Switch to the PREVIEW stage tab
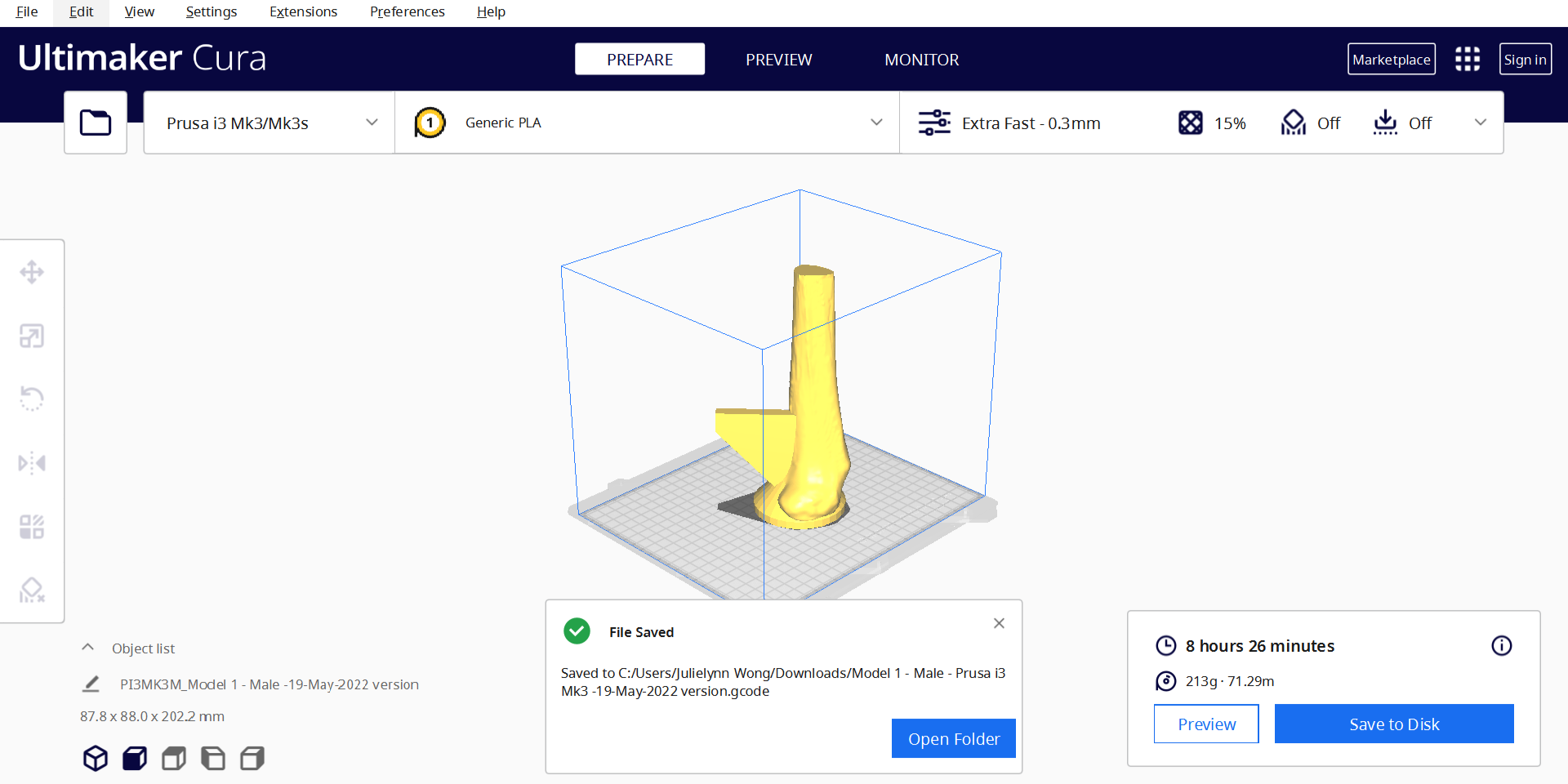Image resolution: width=1568 pixels, height=784 pixels. [x=778, y=60]
